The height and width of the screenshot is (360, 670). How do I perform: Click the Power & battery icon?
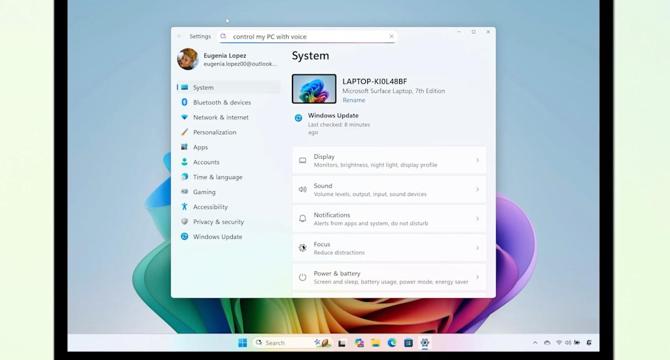click(303, 277)
